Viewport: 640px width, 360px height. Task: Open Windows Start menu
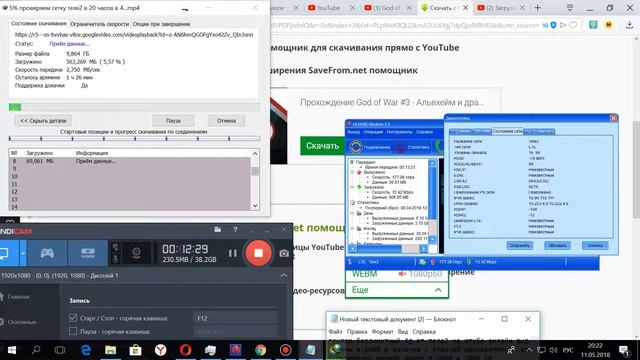point(11,350)
